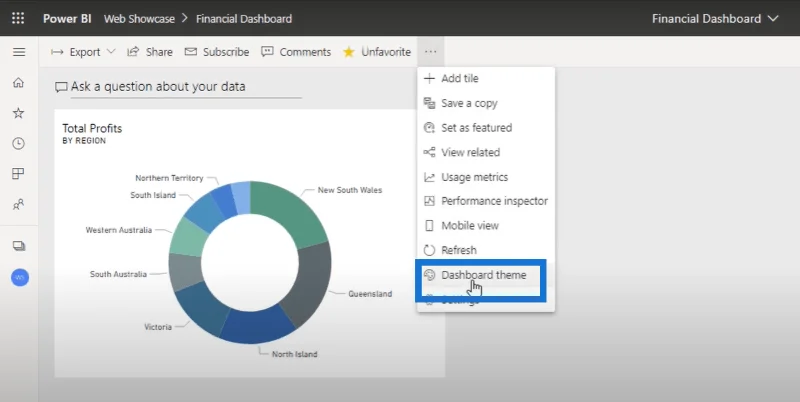The image size is (800, 402).
Task: Open the app launcher waffle icon
Action: point(18,19)
